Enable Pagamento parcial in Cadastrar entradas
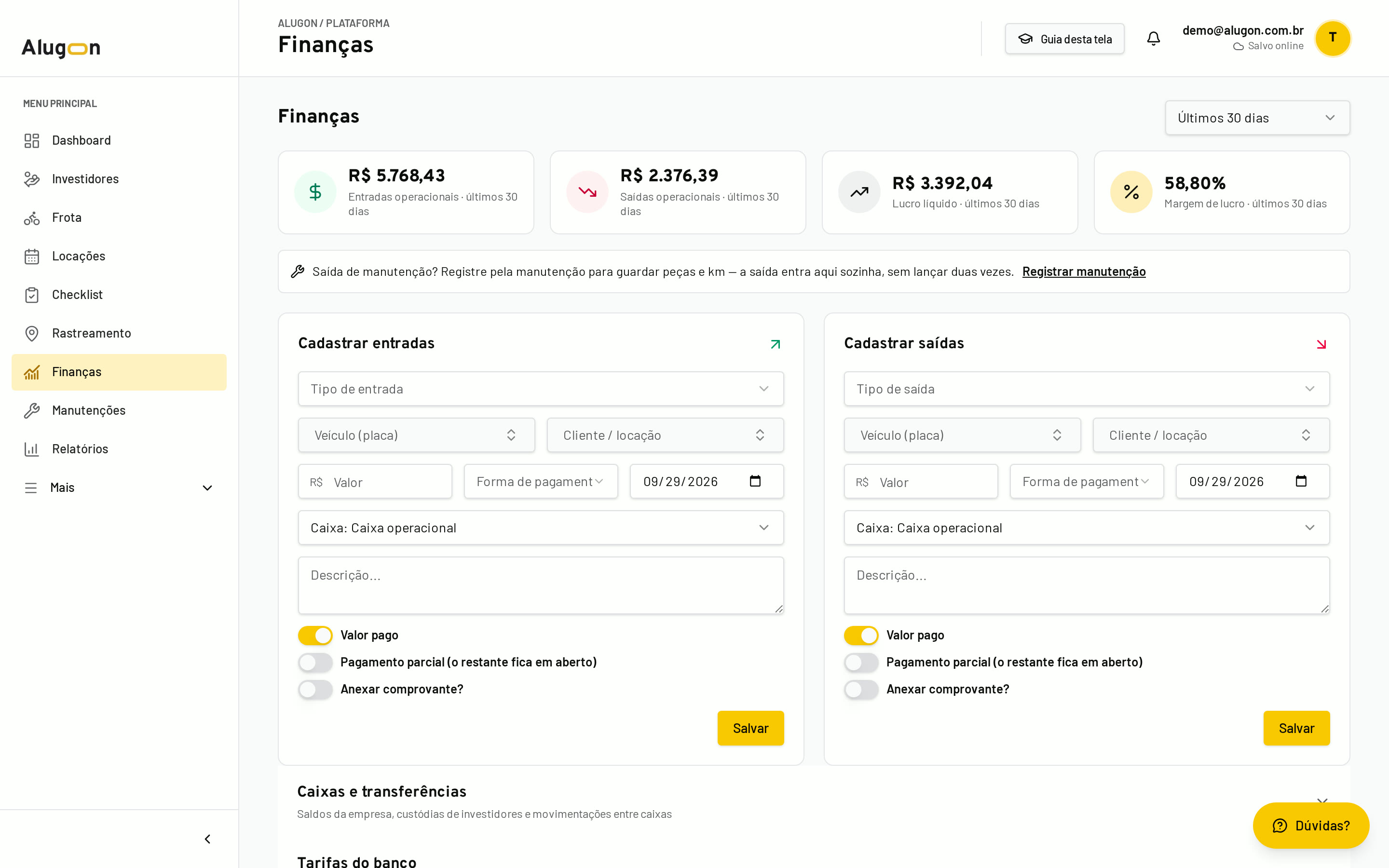 pyautogui.click(x=315, y=662)
